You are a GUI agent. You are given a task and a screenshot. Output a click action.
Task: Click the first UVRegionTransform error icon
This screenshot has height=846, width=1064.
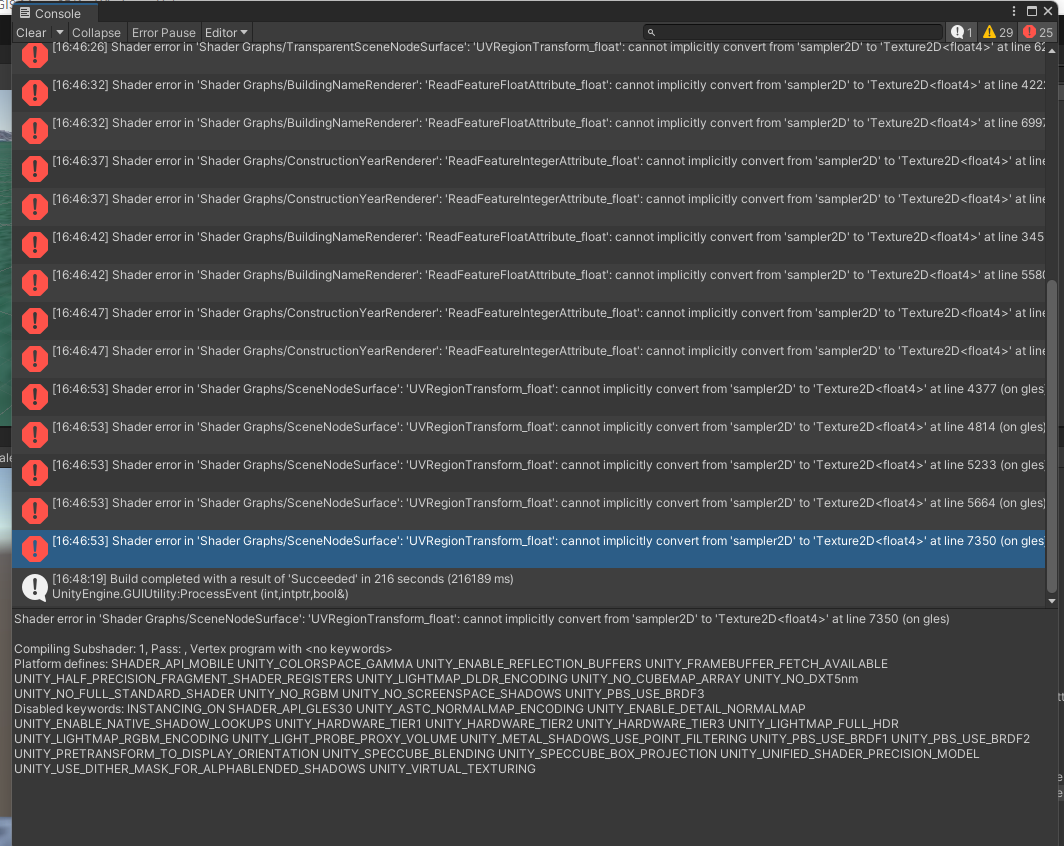pyautogui.click(x=34, y=56)
